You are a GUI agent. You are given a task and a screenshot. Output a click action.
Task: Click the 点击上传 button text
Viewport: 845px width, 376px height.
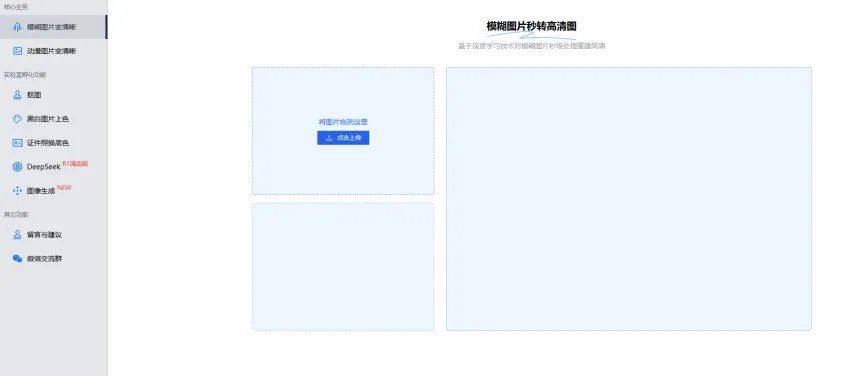coord(349,138)
